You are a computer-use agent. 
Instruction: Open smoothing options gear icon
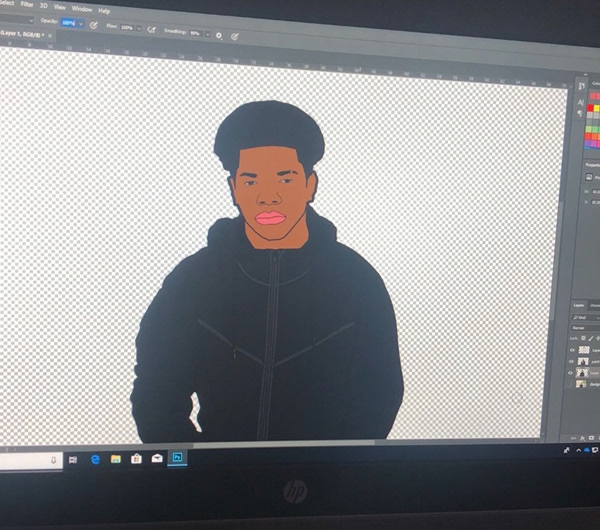point(218,35)
